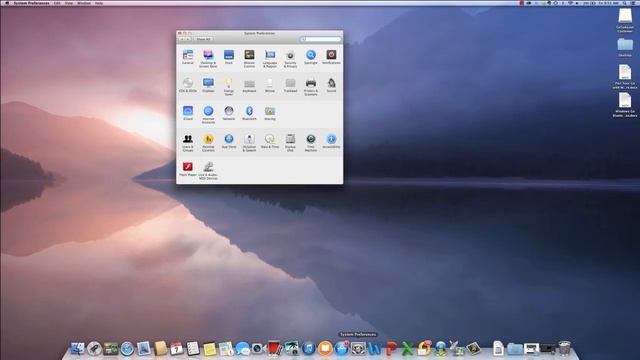This screenshot has height=360, width=640.
Task: Click the forward arrow in System Preferences toolbar
Action: pyautogui.click(x=188, y=39)
